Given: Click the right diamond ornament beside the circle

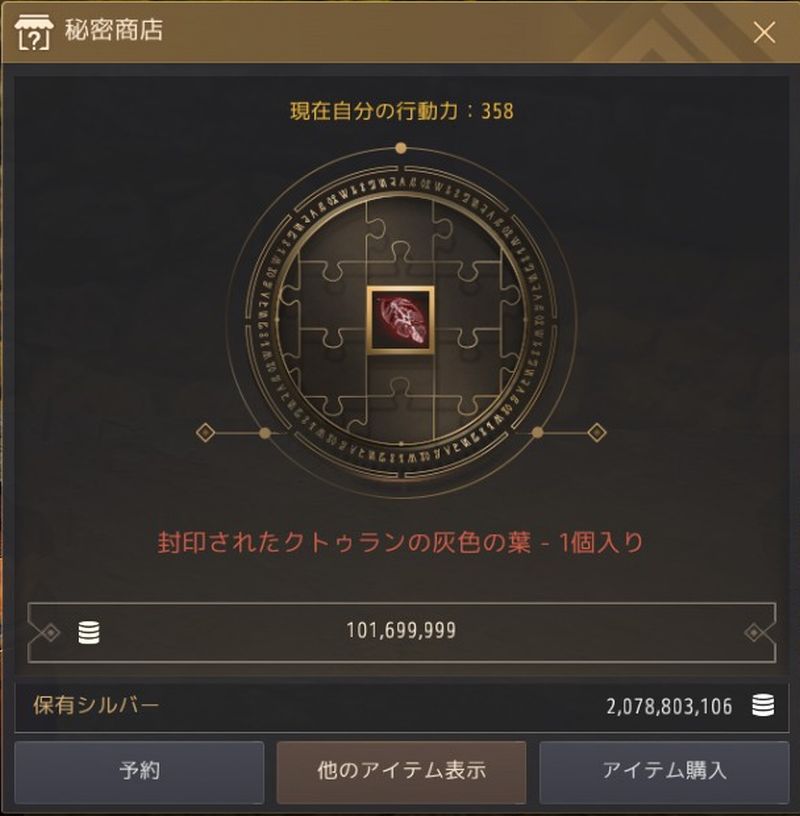Looking at the screenshot, I should pos(596,432).
